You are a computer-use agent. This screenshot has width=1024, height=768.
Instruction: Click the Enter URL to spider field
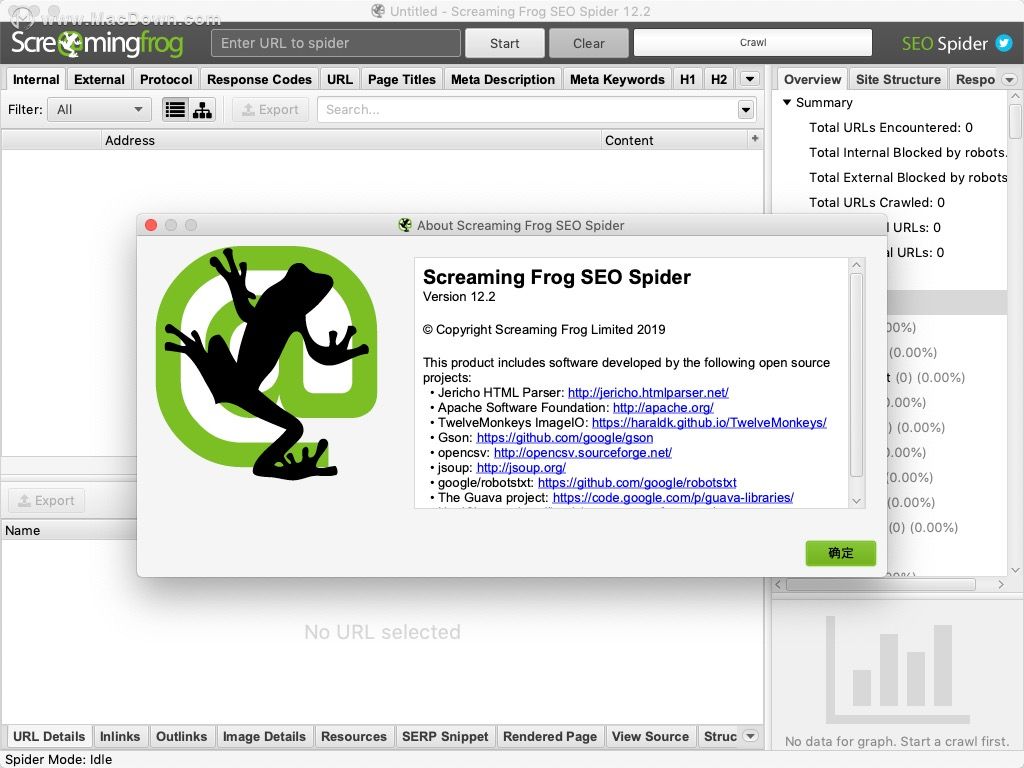(336, 43)
